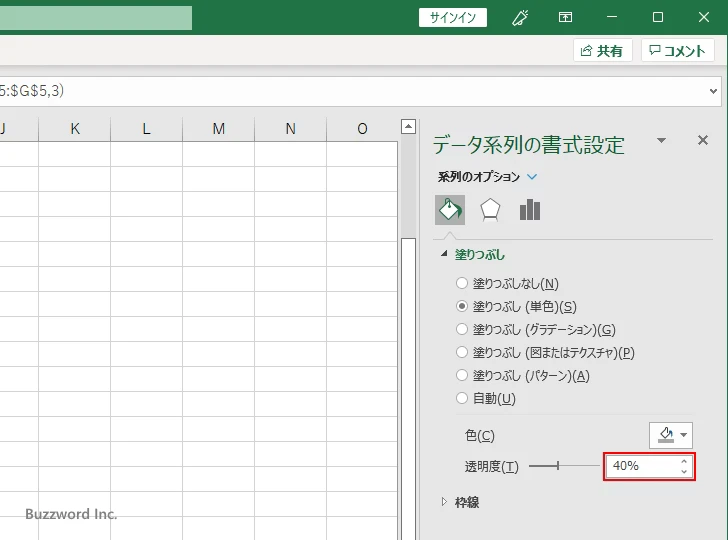Click the 透明度 transparency slider handle
The height and width of the screenshot is (540, 728).
(x=558, y=465)
